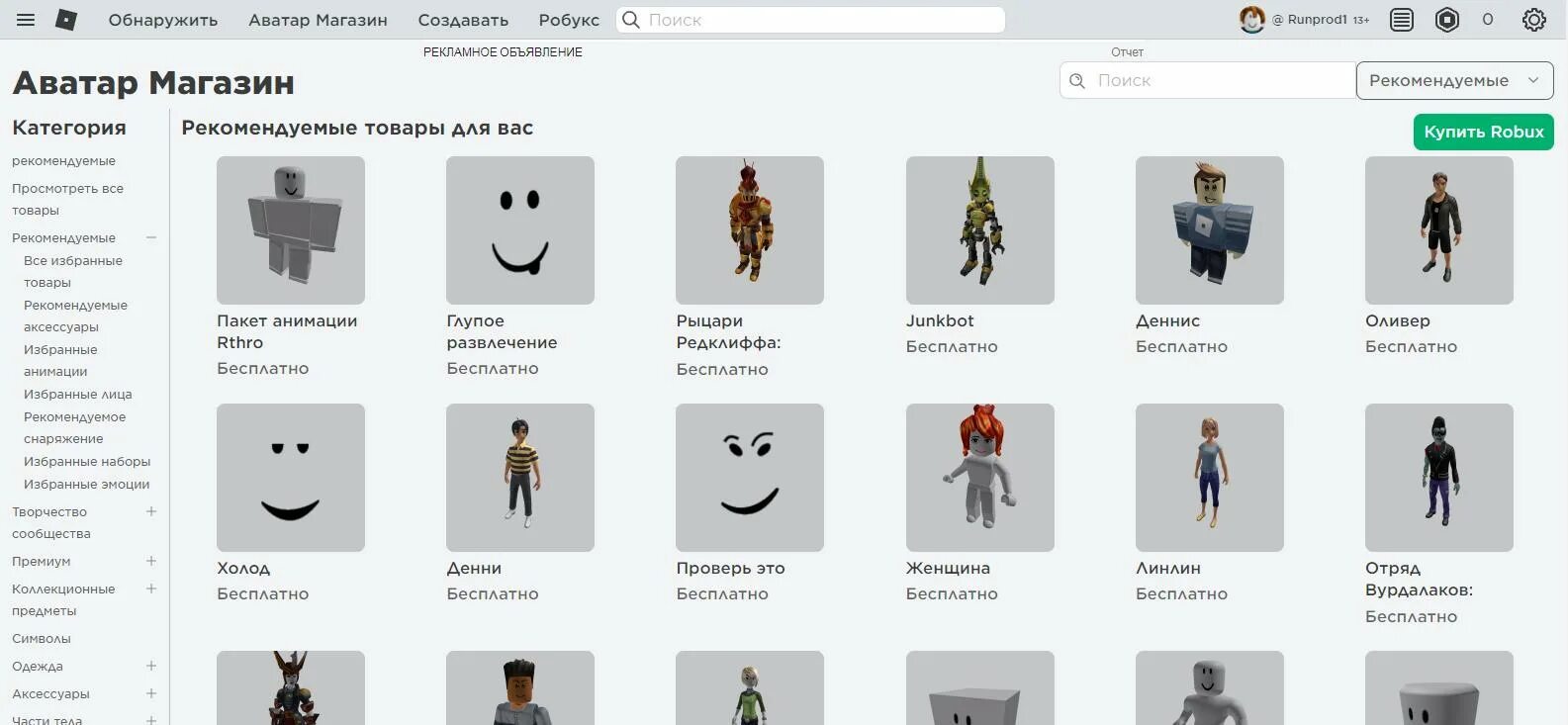Open Линлин character thumbnail
This screenshot has width=1568, height=725.
pyautogui.click(x=1210, y=478)
